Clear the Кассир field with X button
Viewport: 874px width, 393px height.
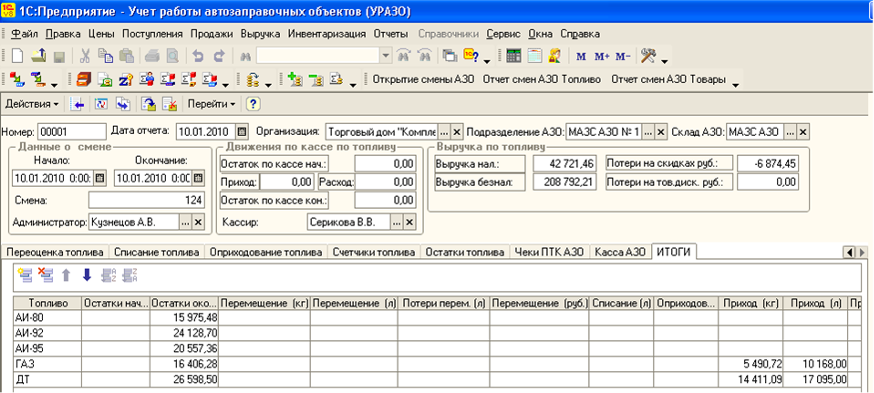coord(410,222)
